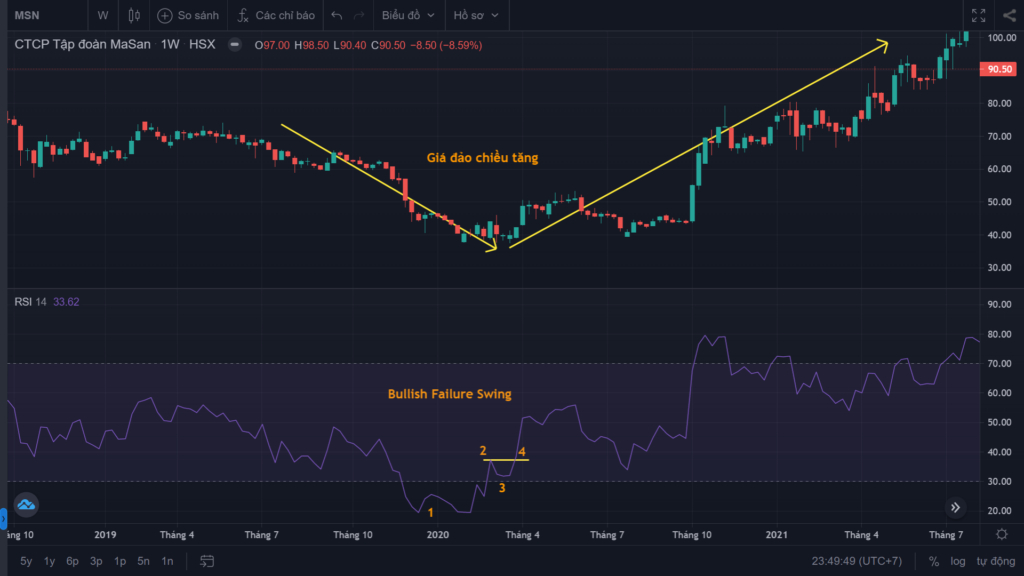This screenshot has height=576, width=1024.
Task: Click the 2019 time axis label
Action: (105, 535)
